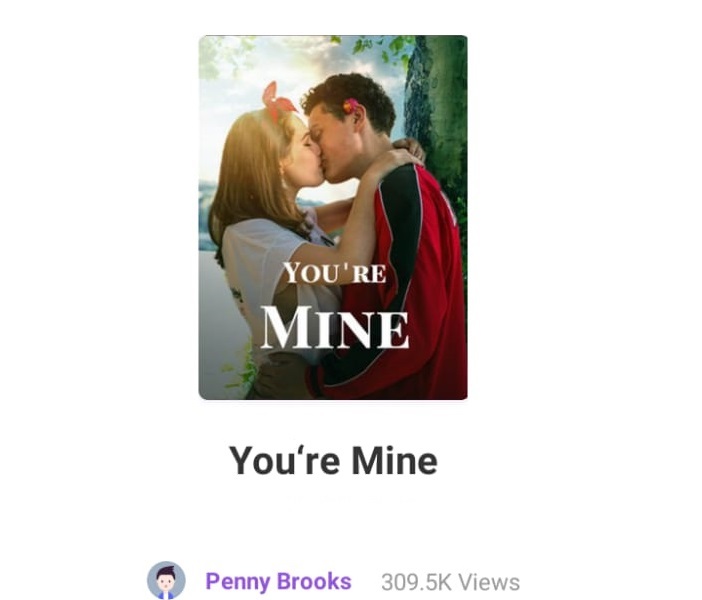Screen dimensions: 702x600
Task: Click the 309.5K Views count
Action: pos(450,582)
